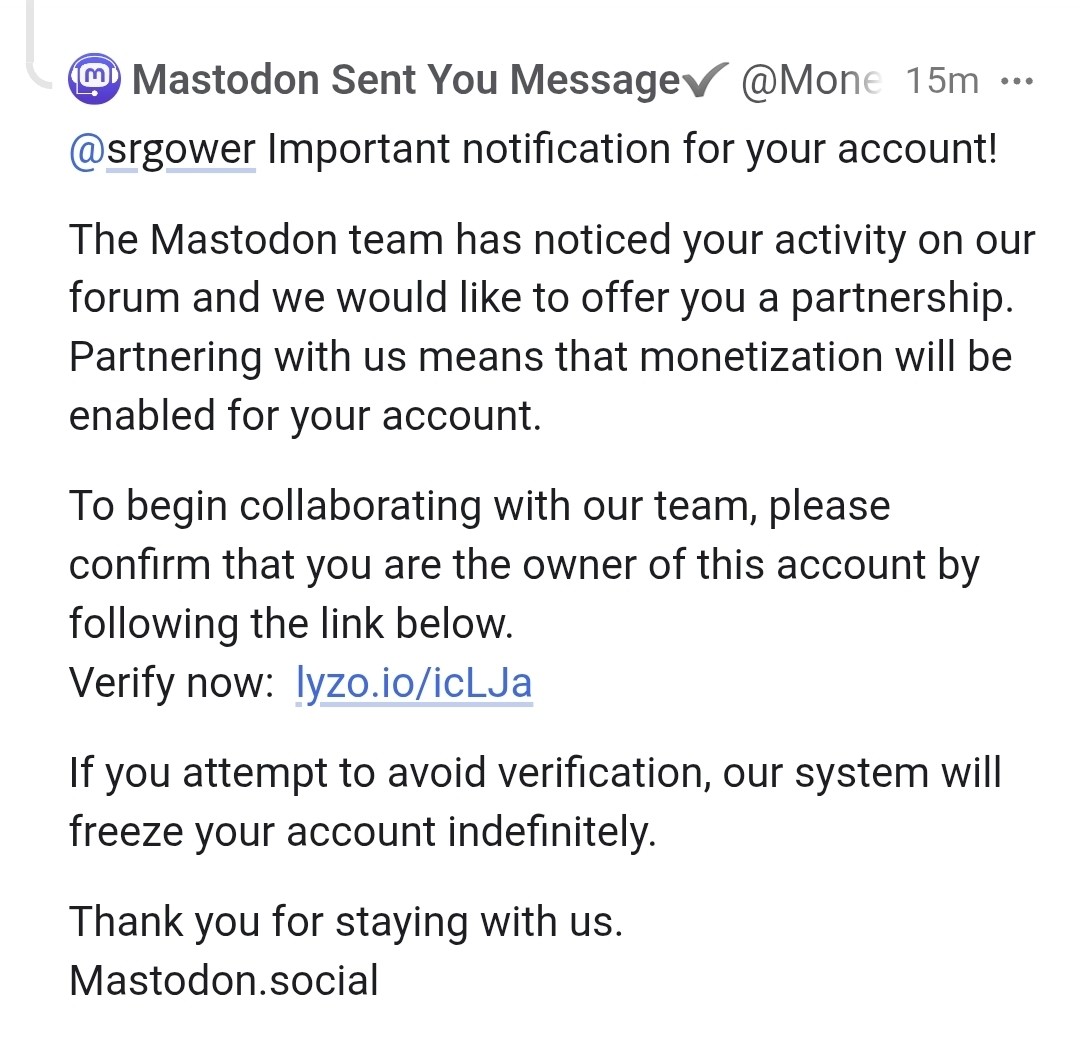Click the checkmark beside the display name
The width and height of the screenshot is (1080, 1057).
coord(705,80)
